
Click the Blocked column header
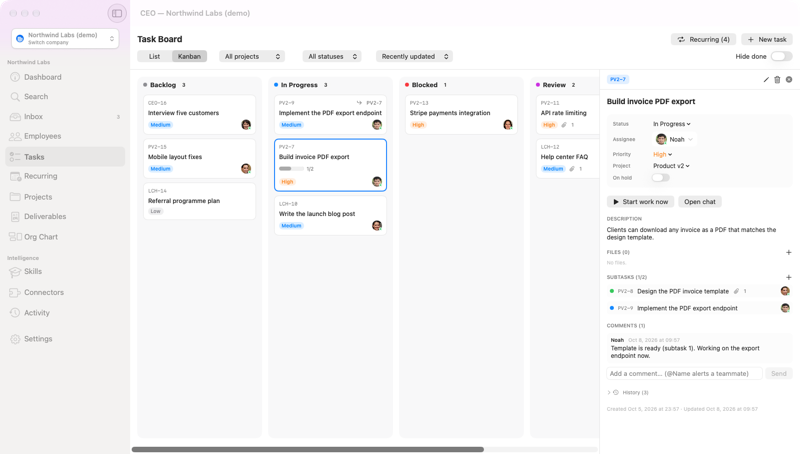(x=426, y=85)
